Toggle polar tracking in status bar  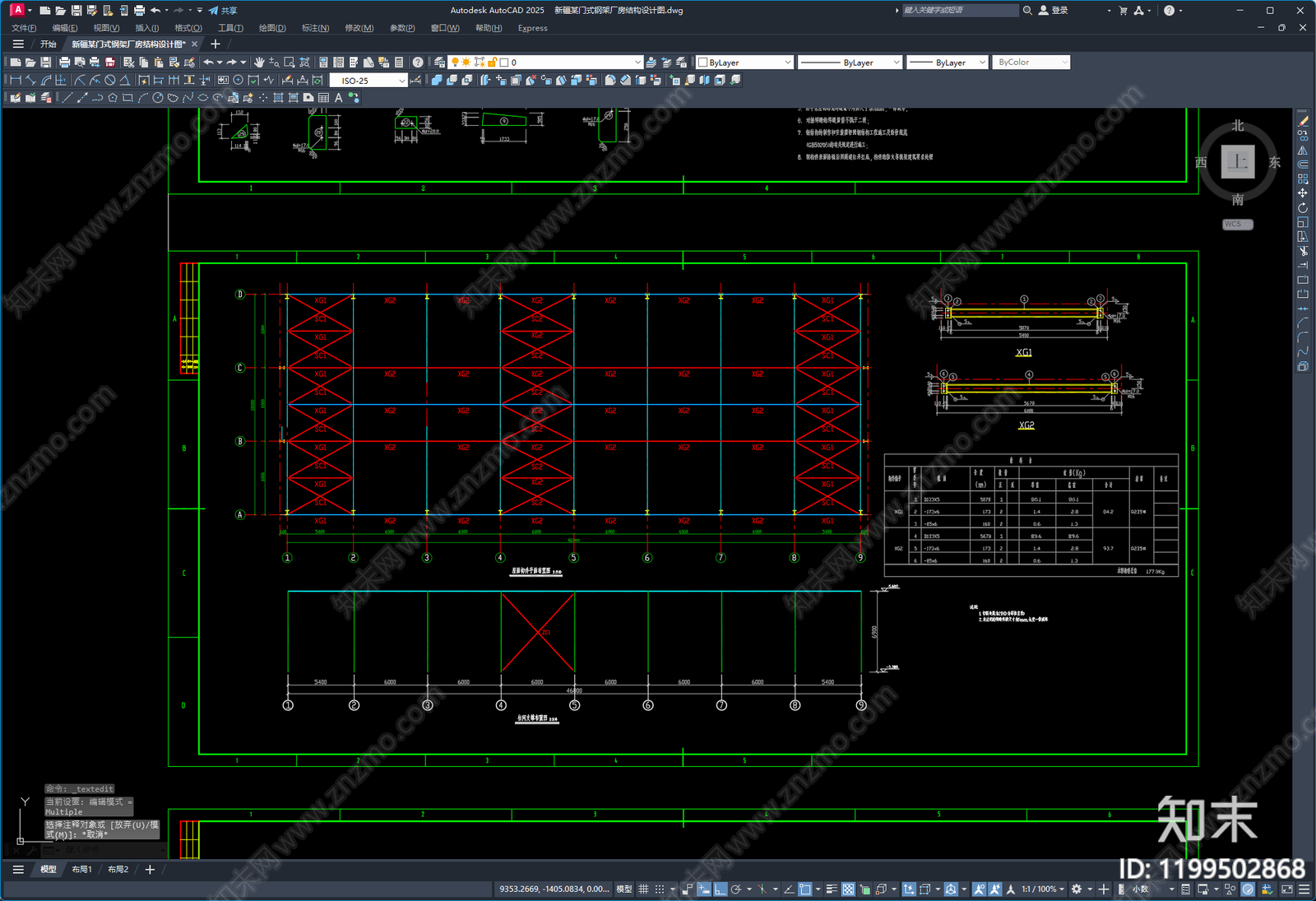pyautogui.click(x=736, y=889)
